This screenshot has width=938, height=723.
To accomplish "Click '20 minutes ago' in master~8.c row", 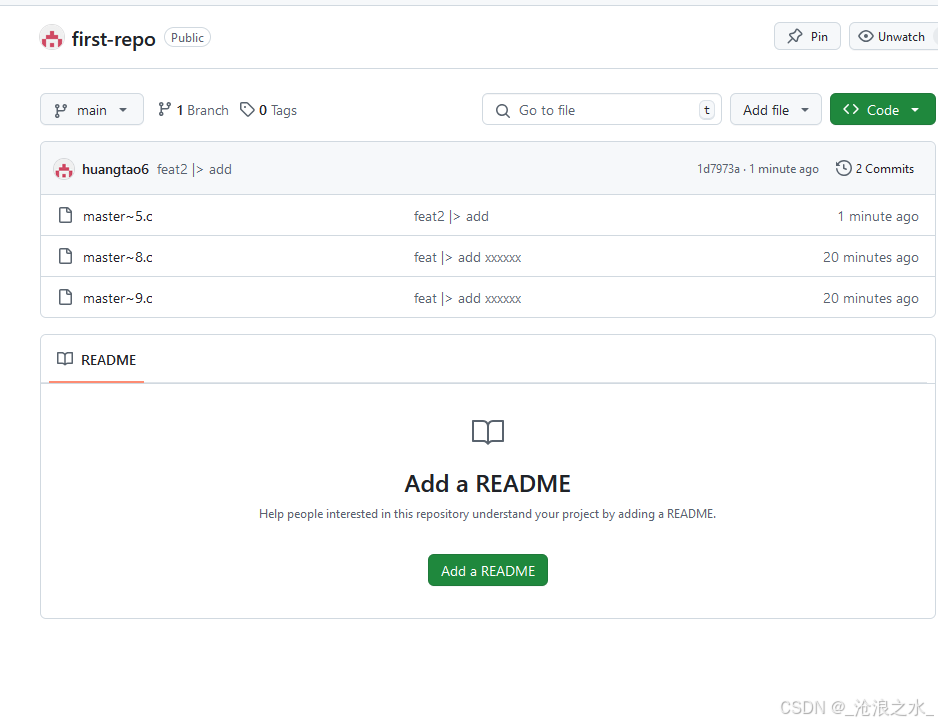I will click(870, 257).
